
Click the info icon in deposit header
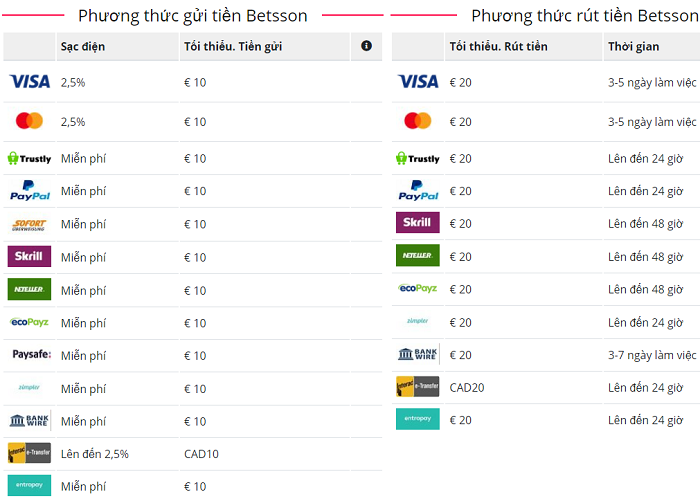click(x=366, y=46)
